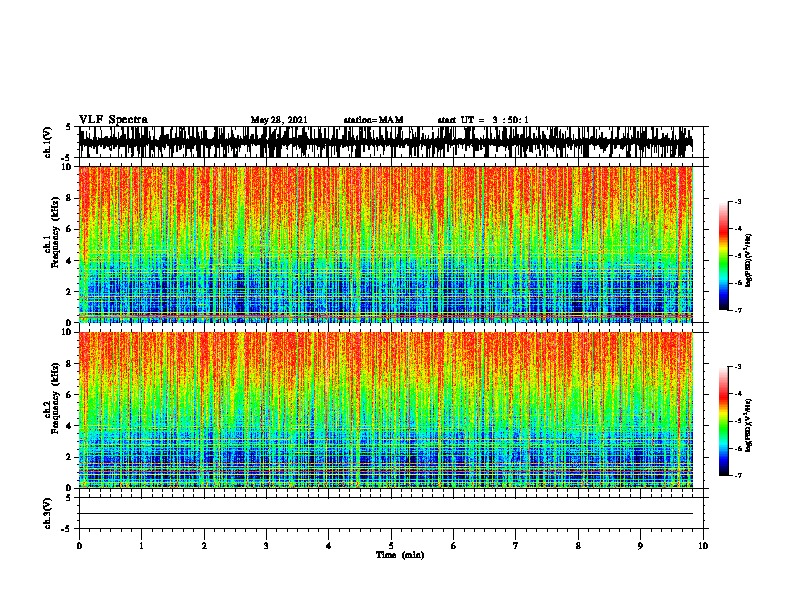The height and width of the screenshot is (612, 792).
Task: Click time axis tick label 10
Action: (x=703, y=546)
